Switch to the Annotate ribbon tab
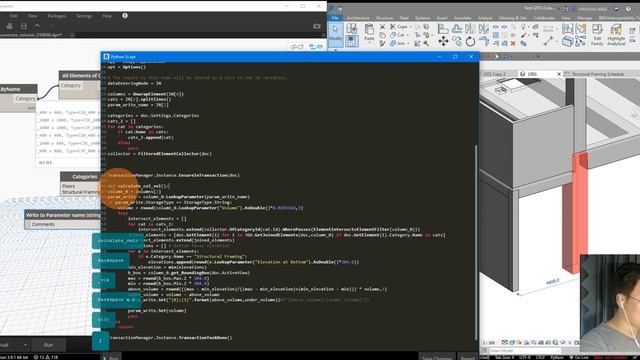Image resolution: width=640 pixels, height=360 pixels. [462, 18]
